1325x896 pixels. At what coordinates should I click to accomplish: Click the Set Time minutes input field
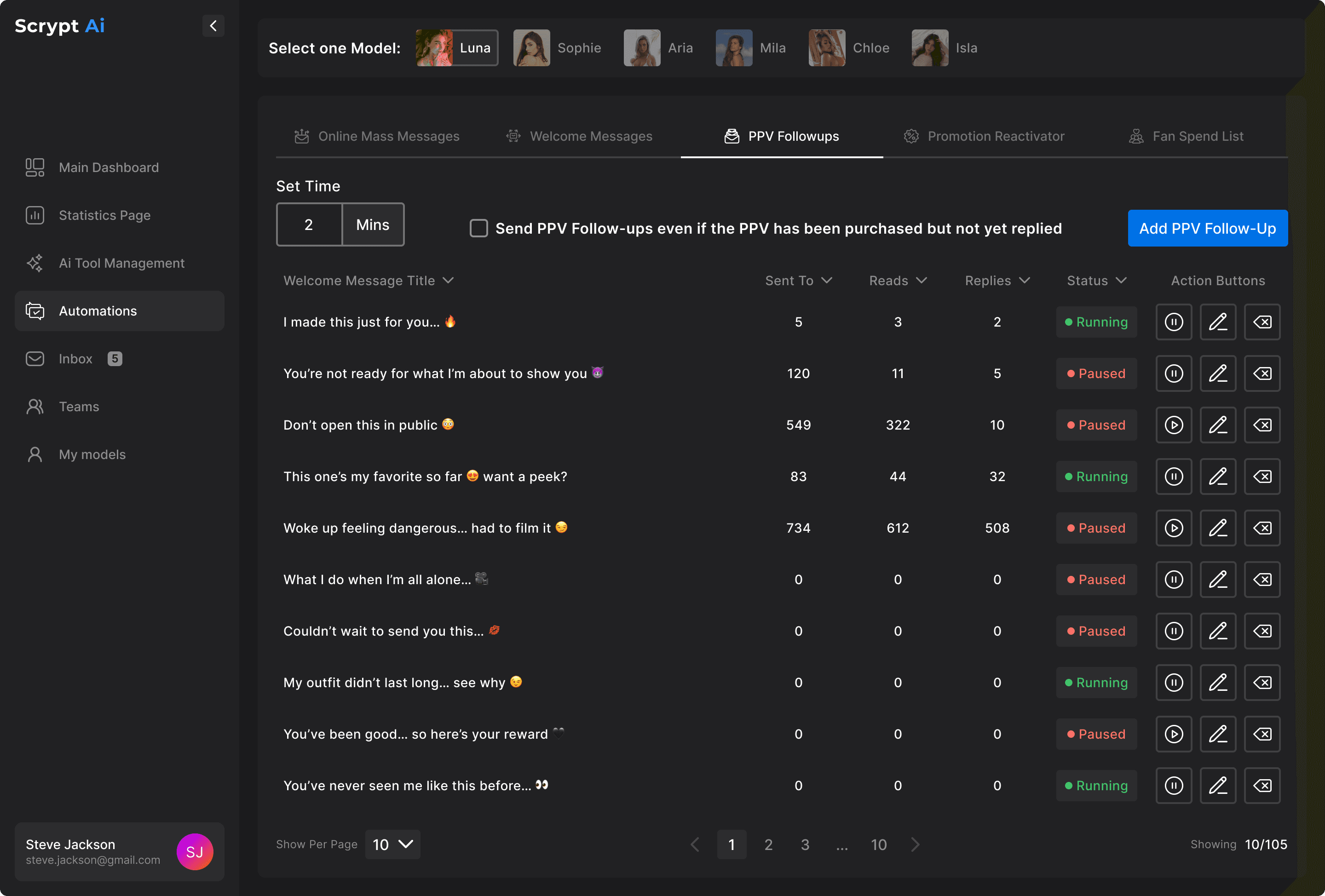[x=308, y=224]
